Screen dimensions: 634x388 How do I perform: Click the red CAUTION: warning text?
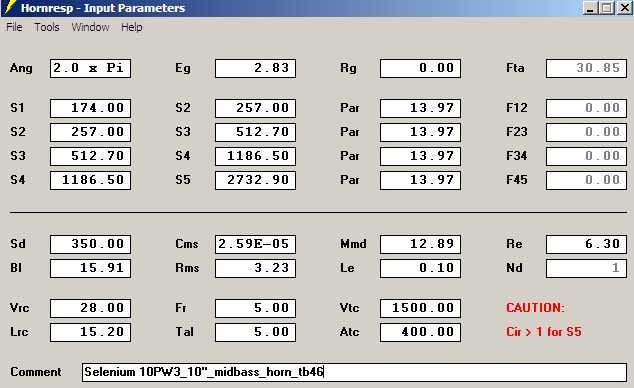(x=535, y=308)
